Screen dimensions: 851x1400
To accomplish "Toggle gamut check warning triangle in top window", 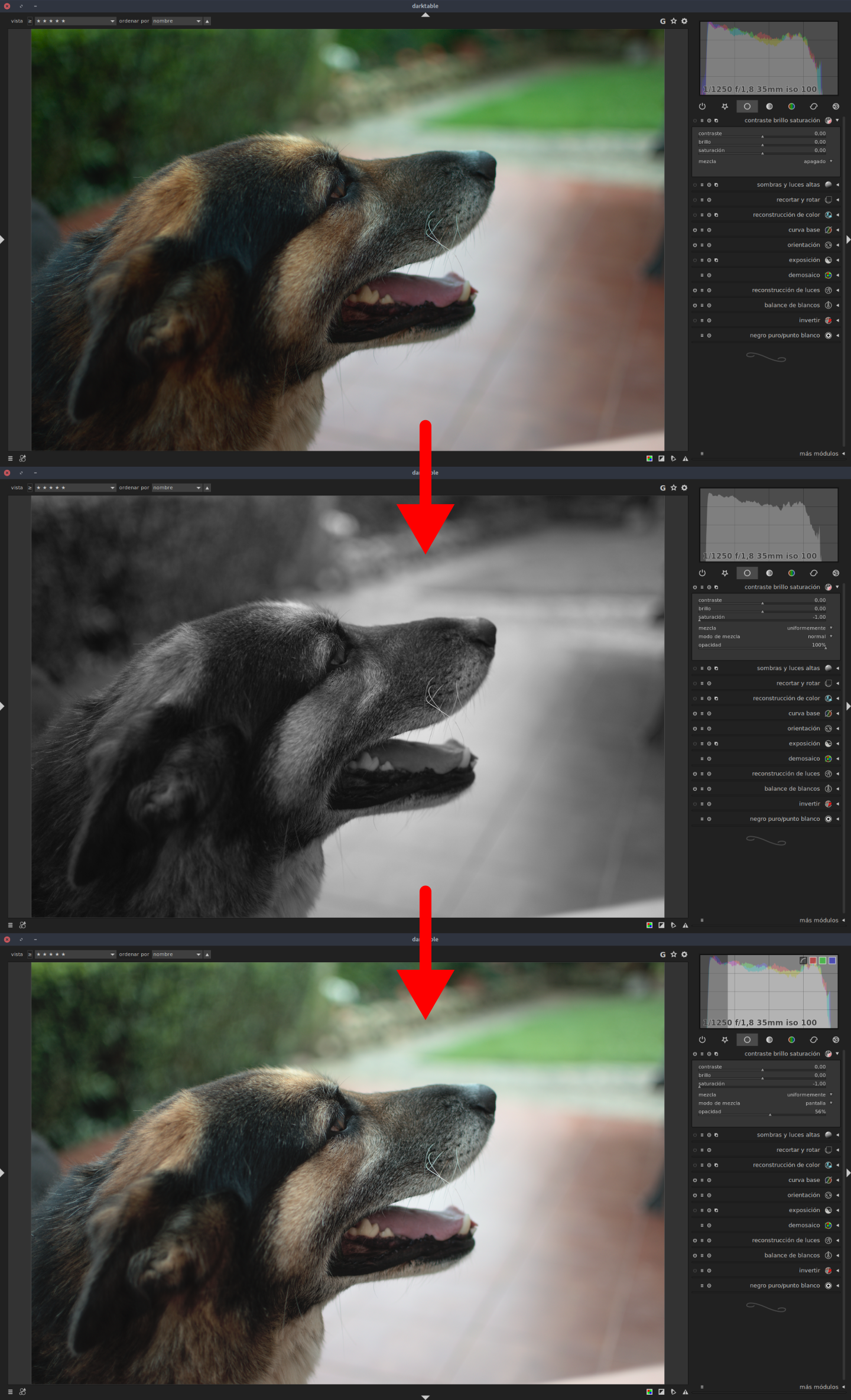I will tap(686, 459).
